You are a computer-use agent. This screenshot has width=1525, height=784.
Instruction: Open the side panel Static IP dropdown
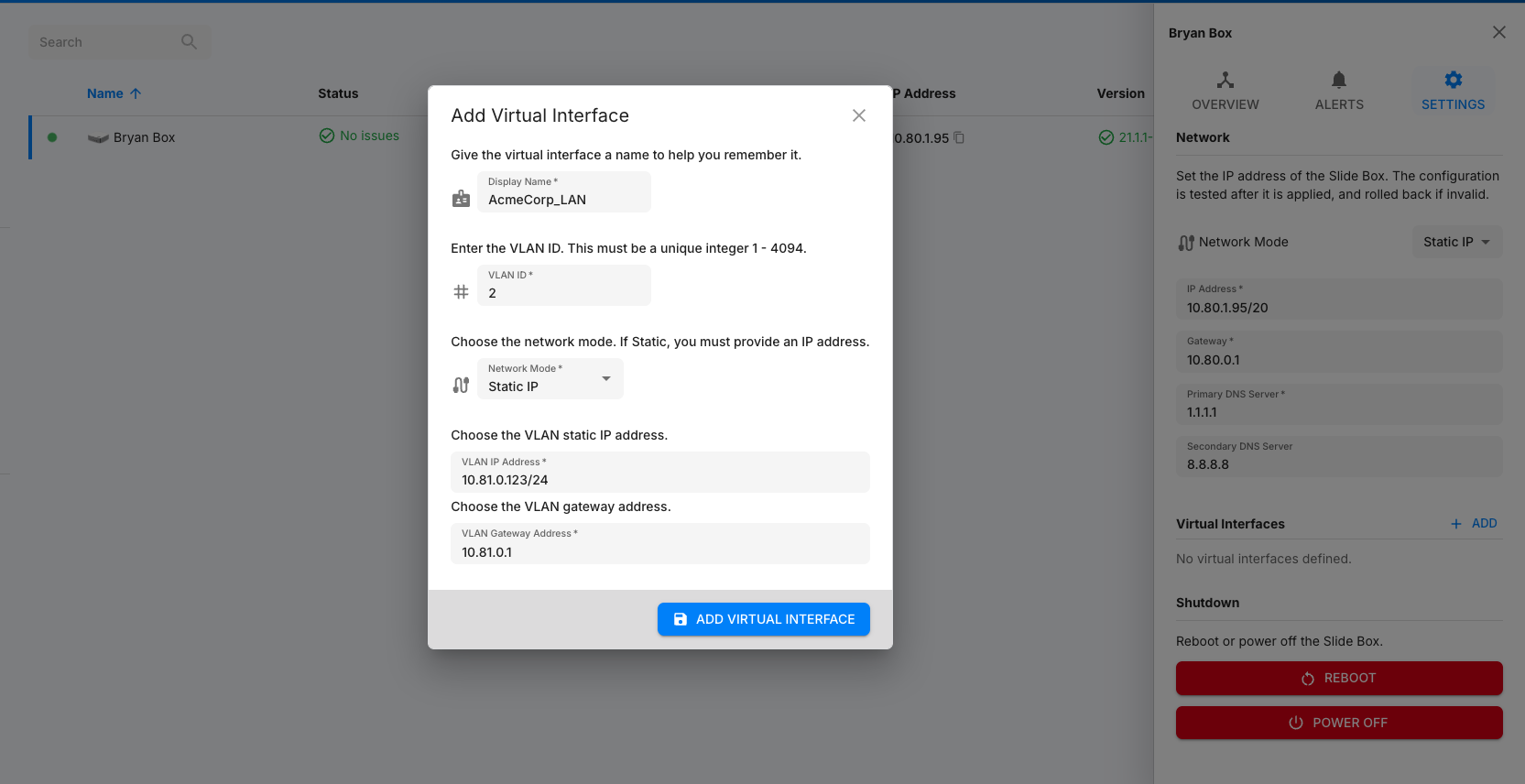1456,242
